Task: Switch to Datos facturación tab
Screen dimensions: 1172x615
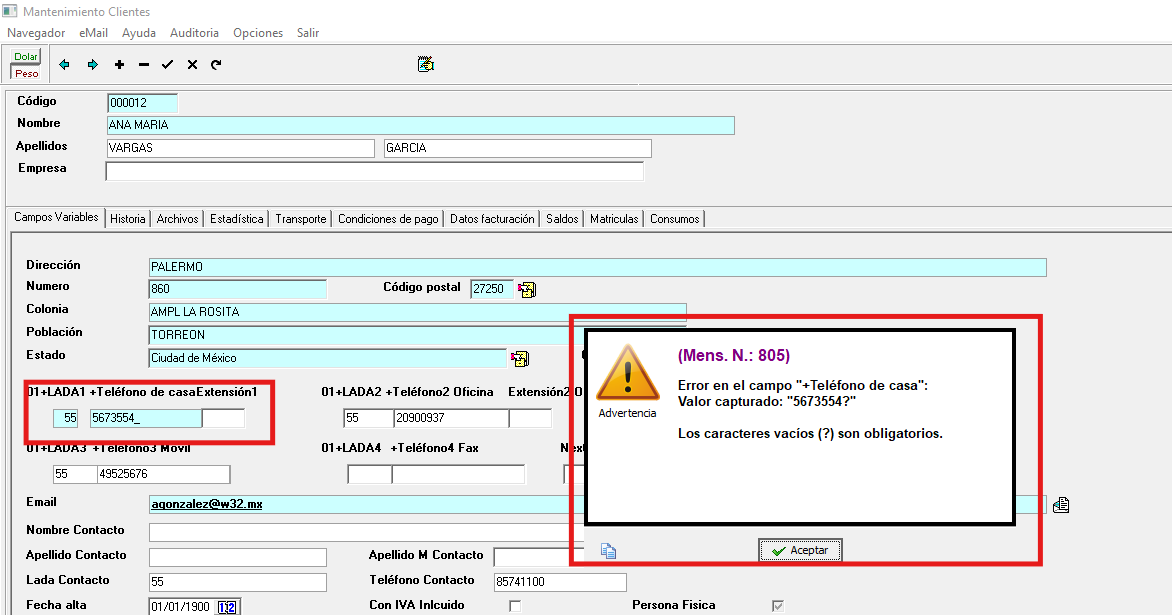Action: (492, 219)
